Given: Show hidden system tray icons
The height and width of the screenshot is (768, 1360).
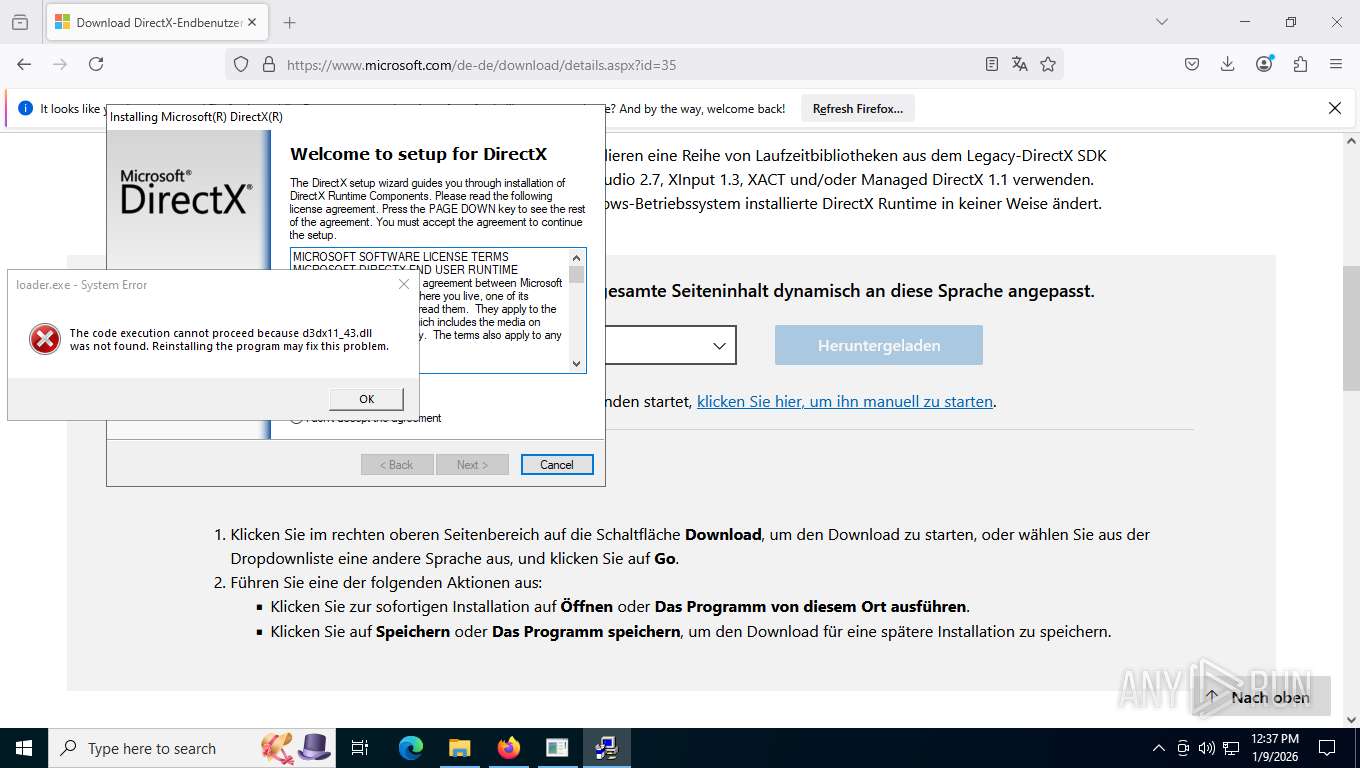Looking at the screenshot, I should 1159,748.
